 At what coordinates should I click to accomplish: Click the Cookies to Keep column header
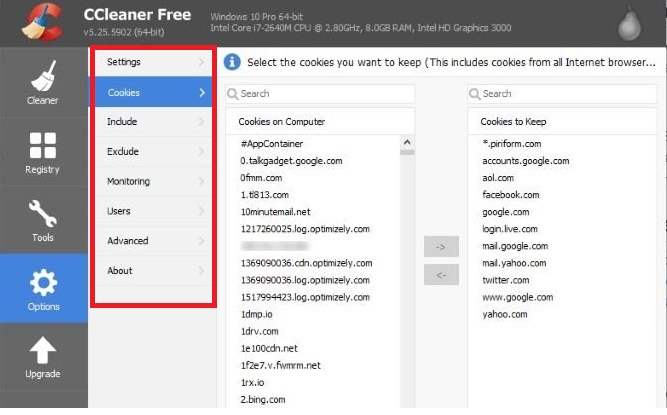click(x=562, y=122)
